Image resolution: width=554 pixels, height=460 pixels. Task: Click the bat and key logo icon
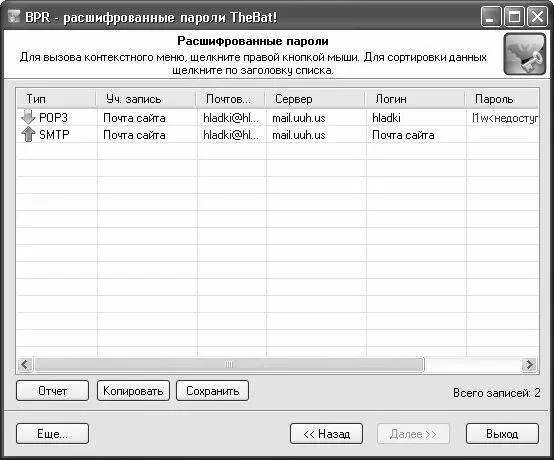click(524, 54)
